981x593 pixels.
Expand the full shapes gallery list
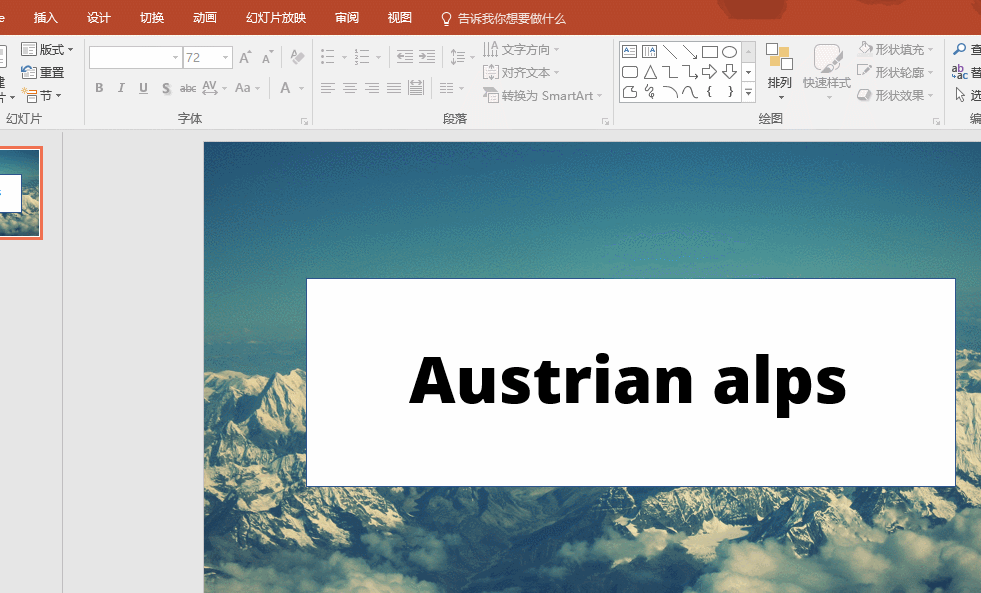748,92
